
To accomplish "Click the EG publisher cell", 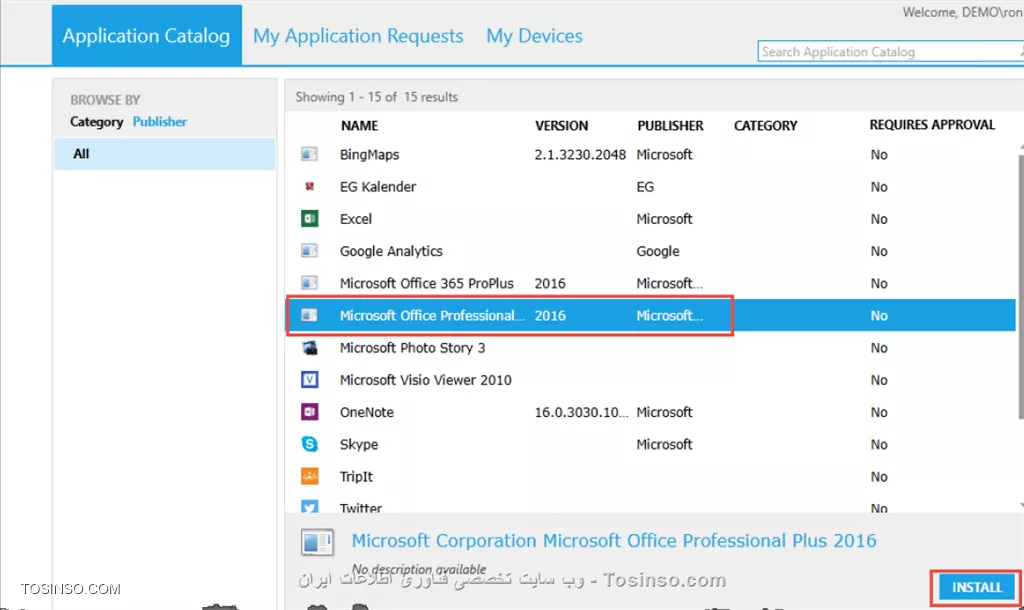I will 645,187.
